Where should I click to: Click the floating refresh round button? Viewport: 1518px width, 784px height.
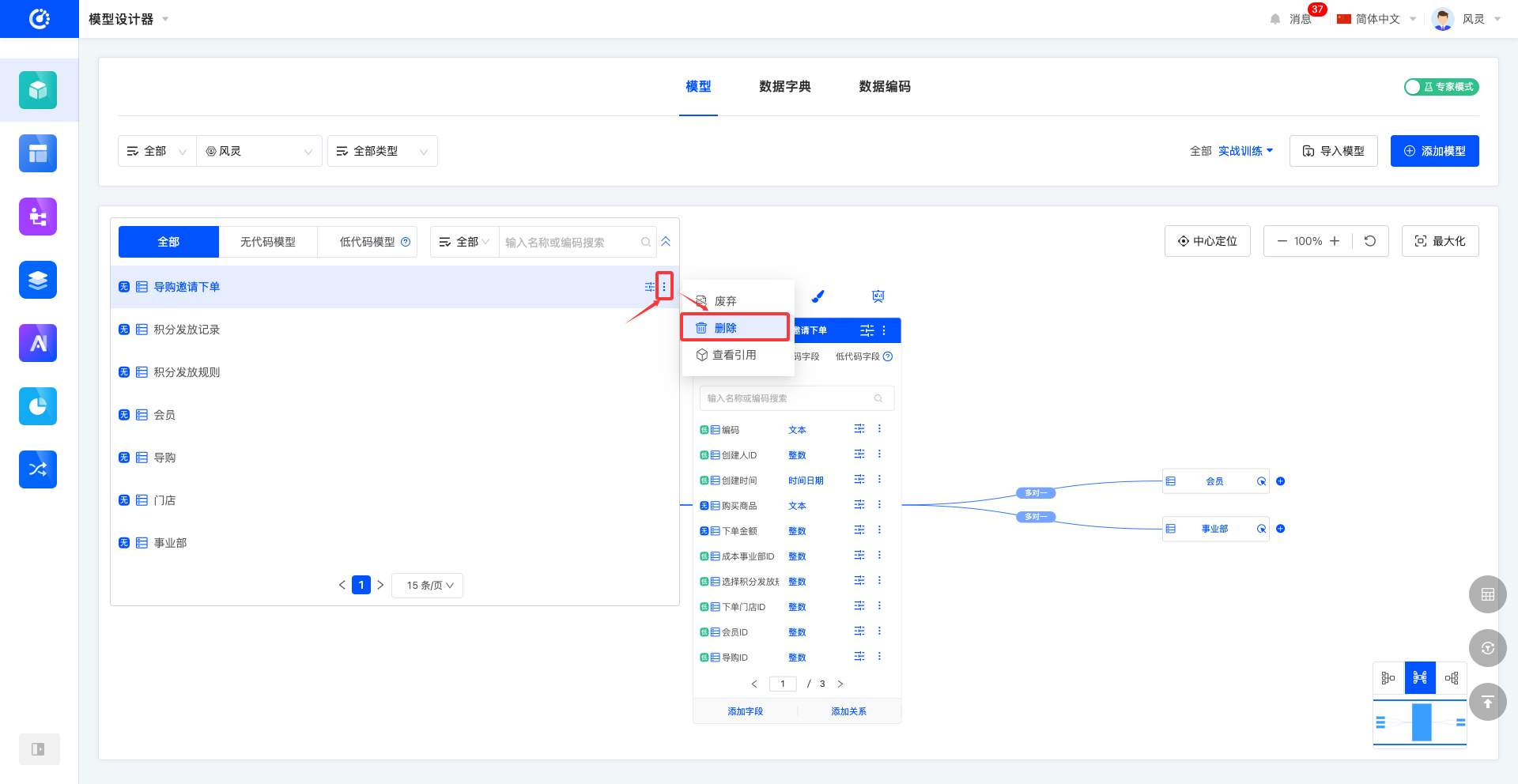pyautogui.click(x=1488, y=648)
